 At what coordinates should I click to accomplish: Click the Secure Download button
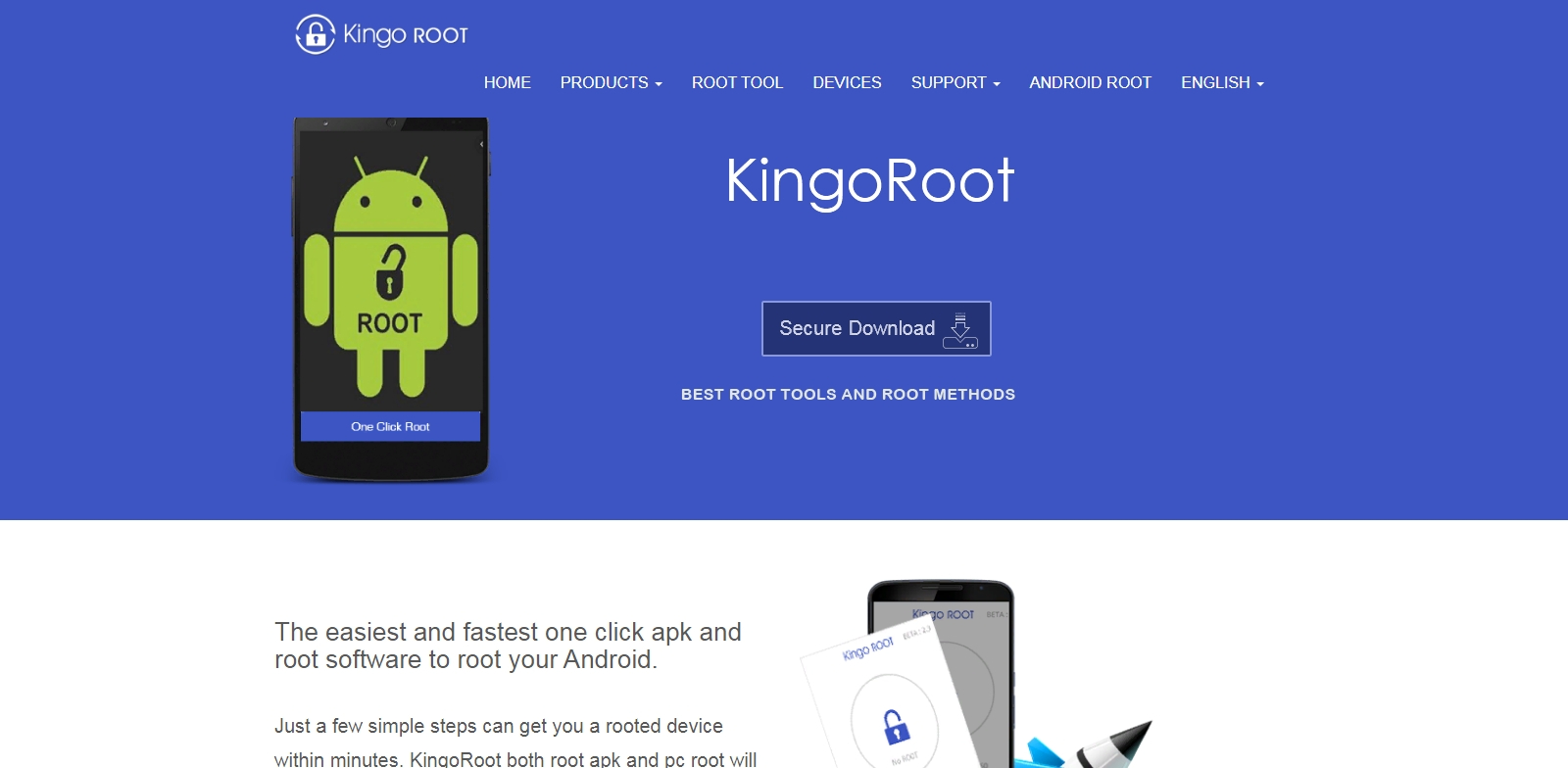coord(876,328)
